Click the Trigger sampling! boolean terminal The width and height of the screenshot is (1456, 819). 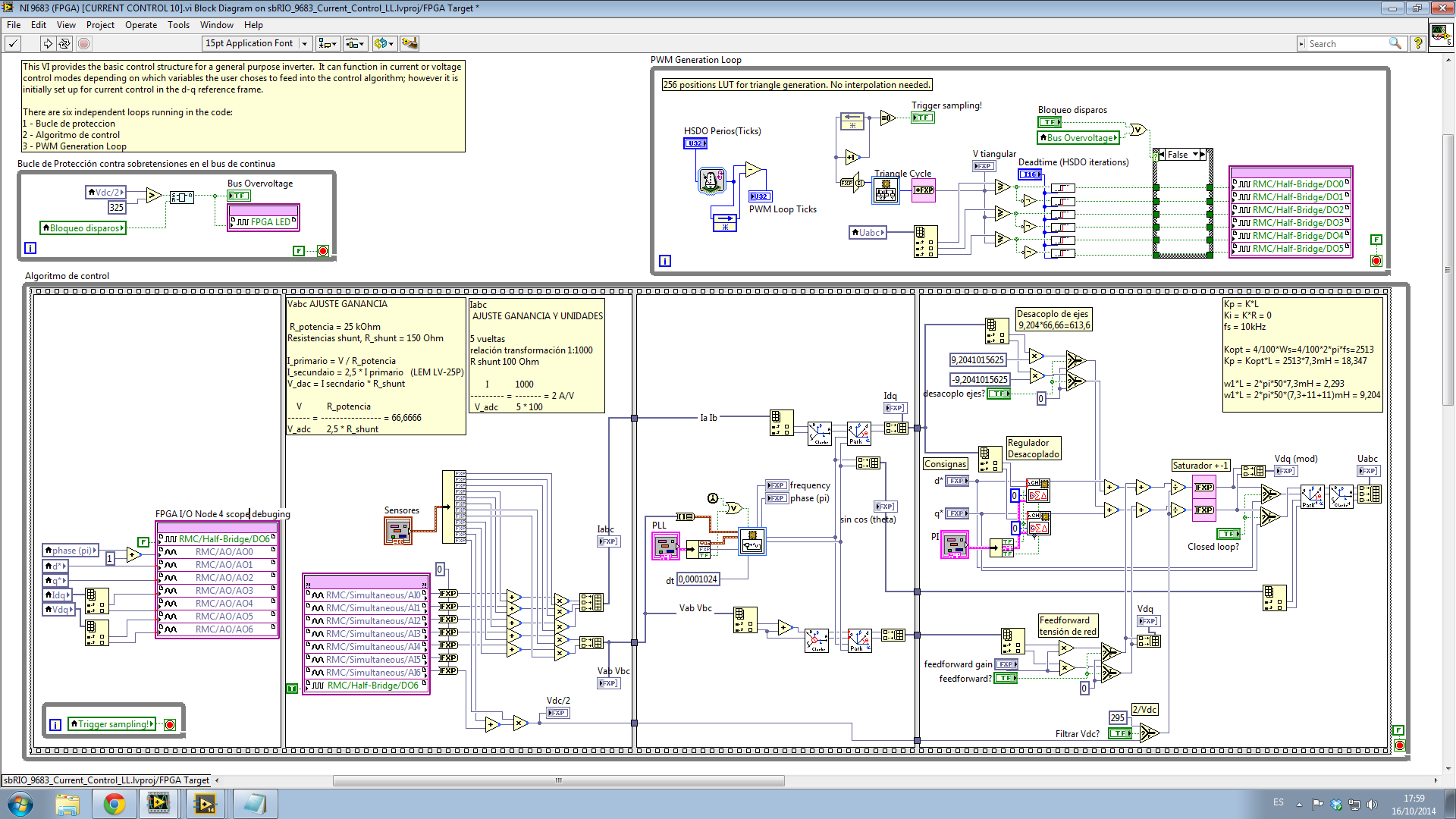[923, 118]
